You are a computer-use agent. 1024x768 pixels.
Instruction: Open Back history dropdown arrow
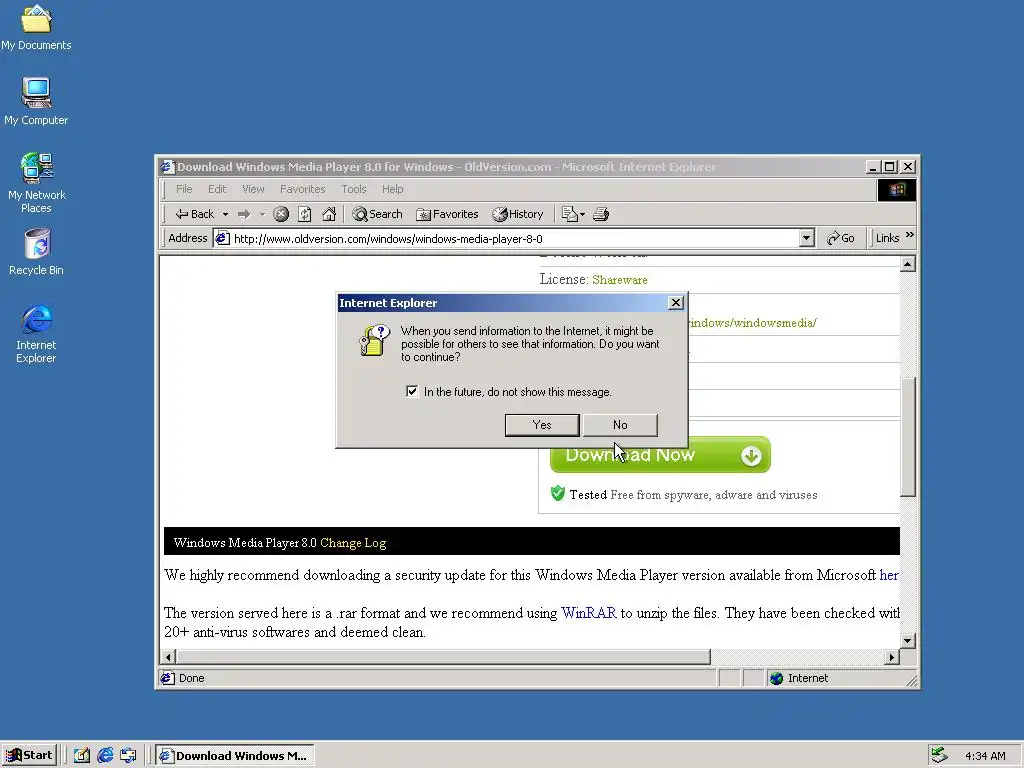225,214
